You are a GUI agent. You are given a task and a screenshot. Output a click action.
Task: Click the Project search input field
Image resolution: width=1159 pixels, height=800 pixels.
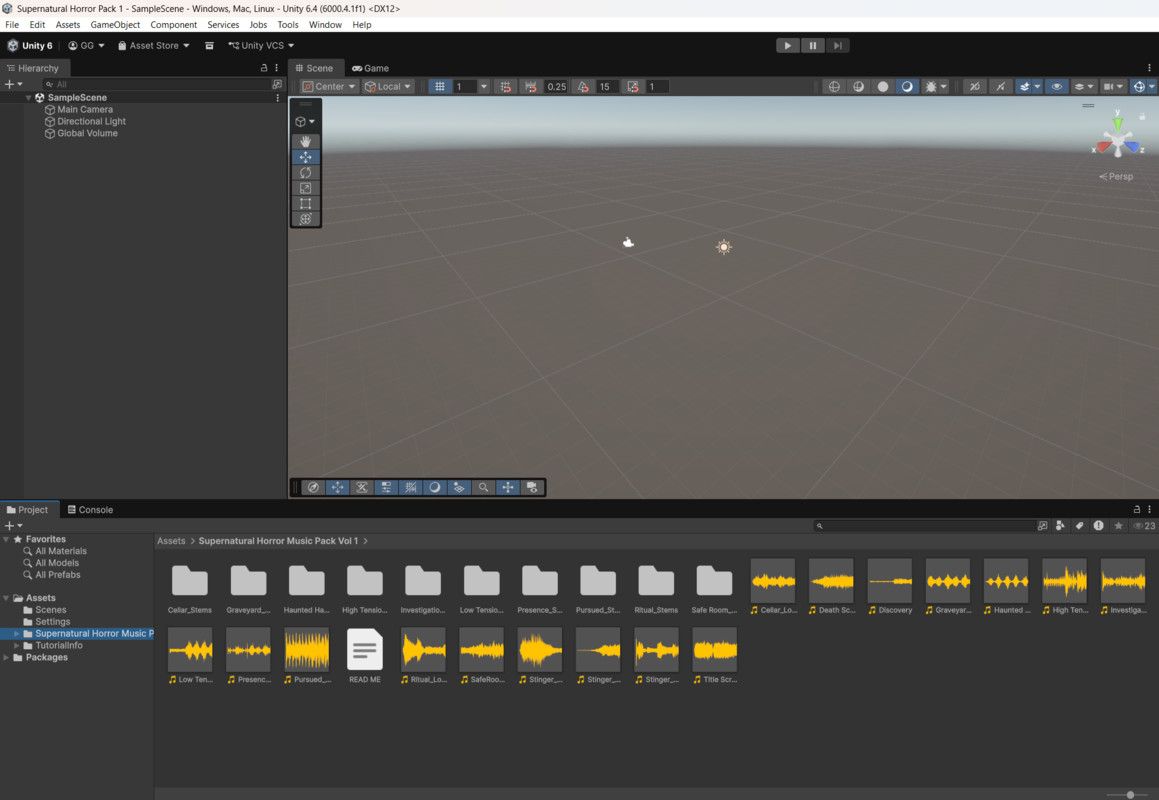click(924, 526)
